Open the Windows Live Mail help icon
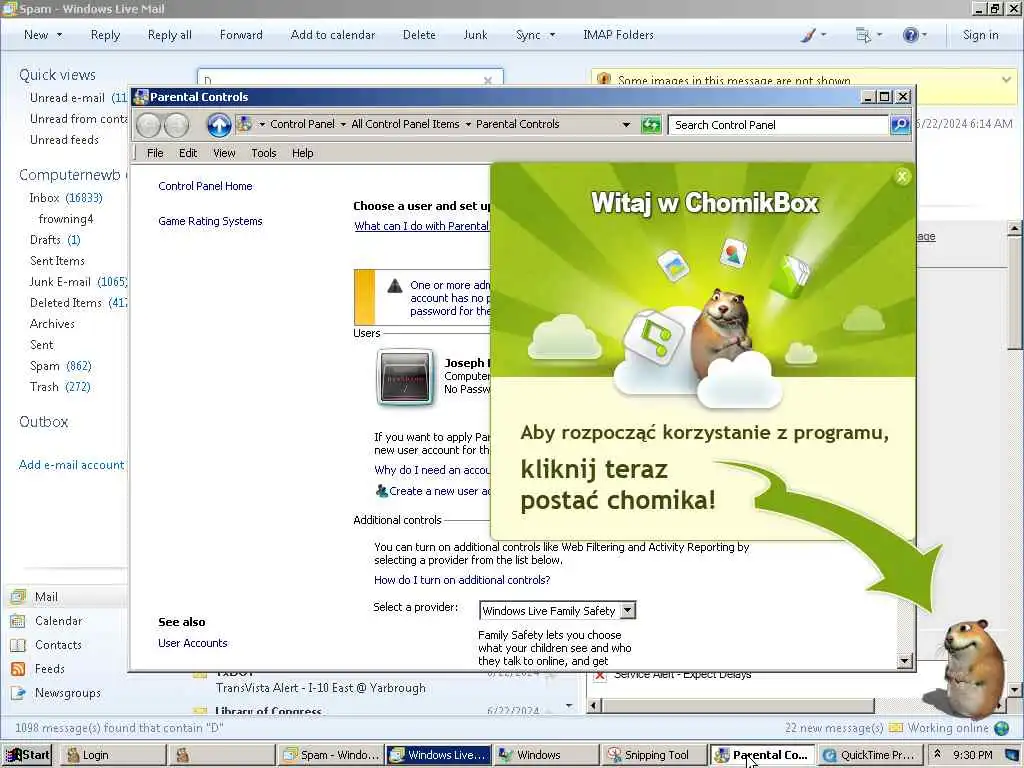The image size is (1024, 768). click(910, 35)
